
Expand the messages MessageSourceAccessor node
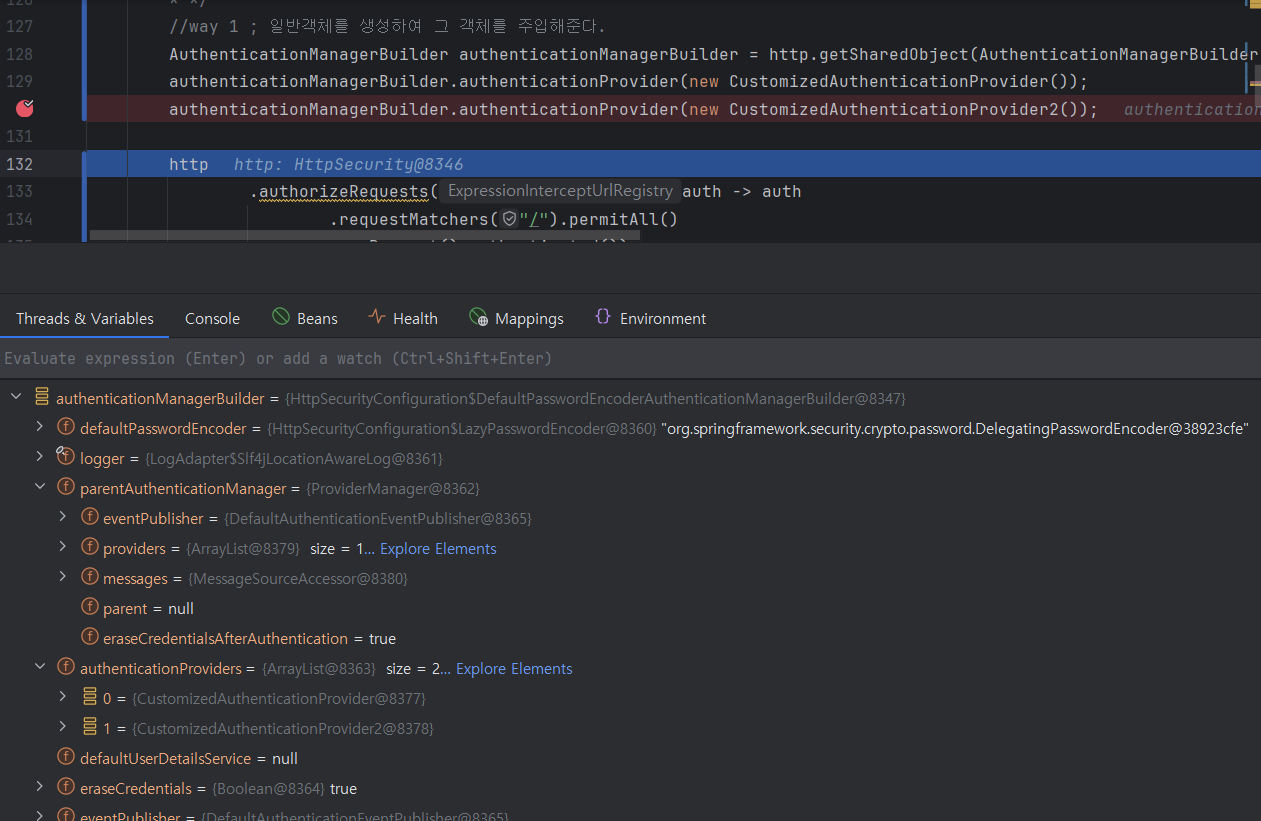click(x=62, y=577)
